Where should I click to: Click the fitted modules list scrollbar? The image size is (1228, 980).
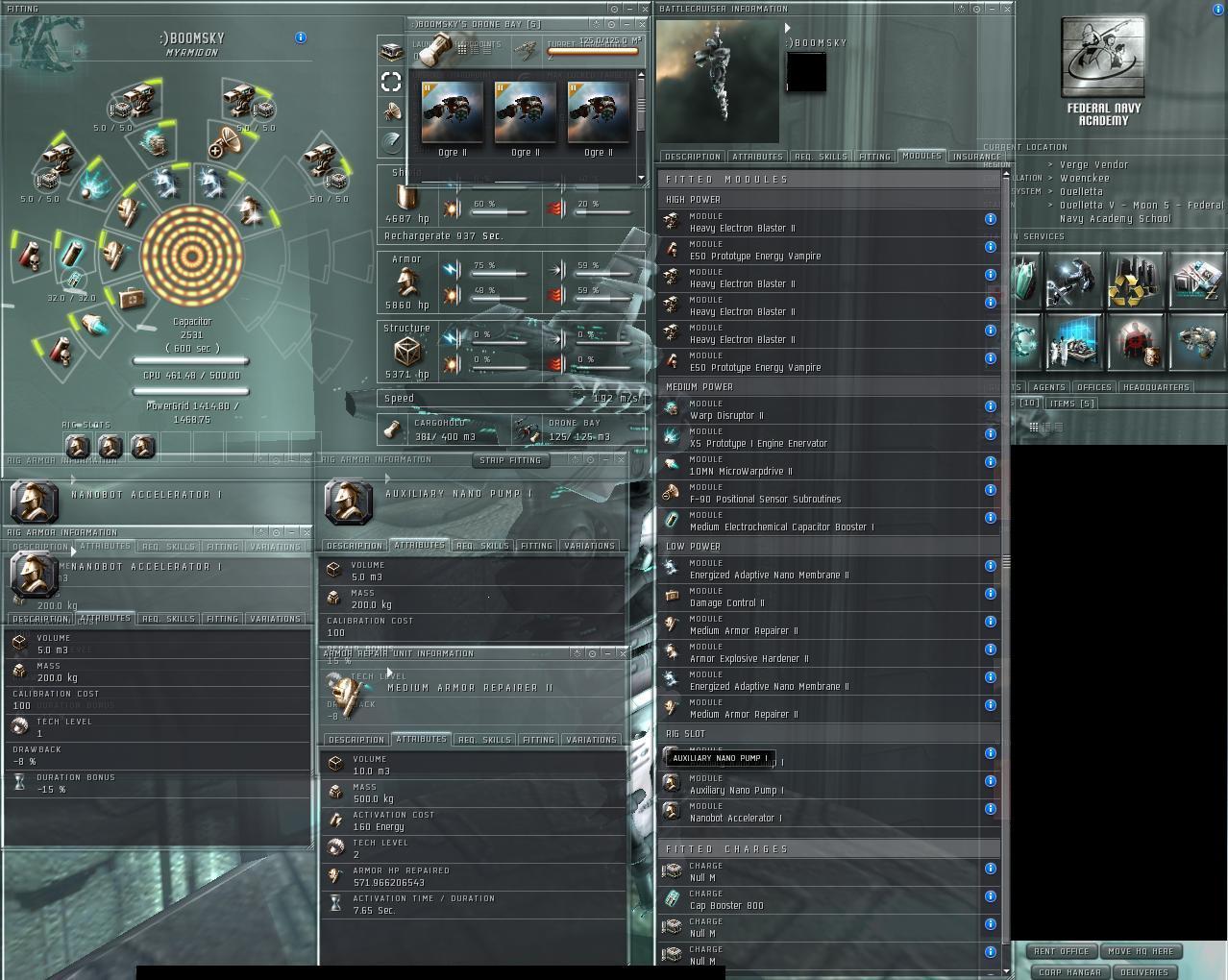[x=1006, y=560]
